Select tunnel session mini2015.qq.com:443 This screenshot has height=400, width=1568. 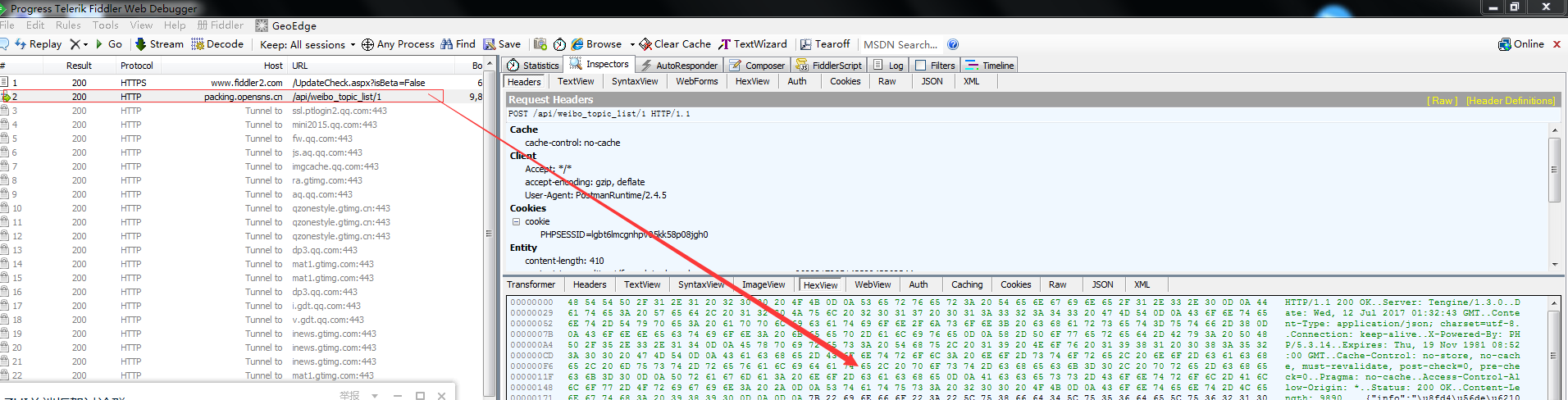[243, 125]
